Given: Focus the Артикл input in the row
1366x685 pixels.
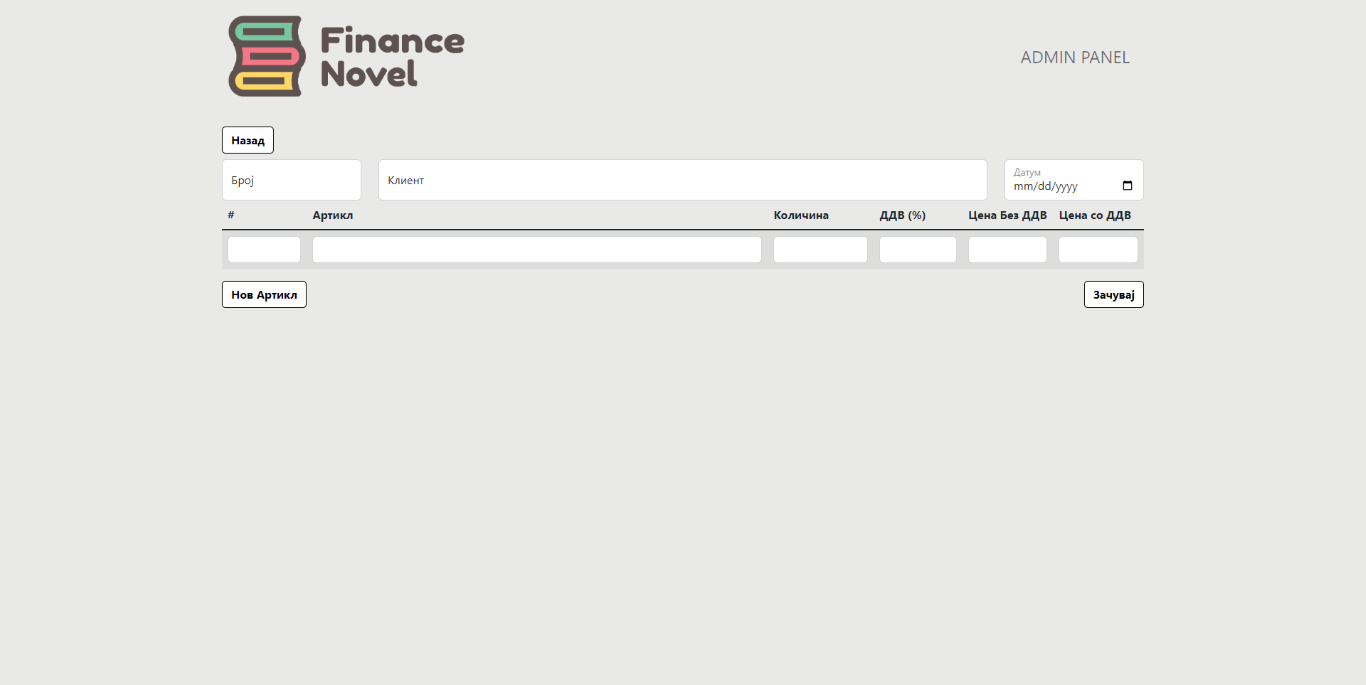Looking at the screenshot, I should pyautogui.click(x=536, y=250).
